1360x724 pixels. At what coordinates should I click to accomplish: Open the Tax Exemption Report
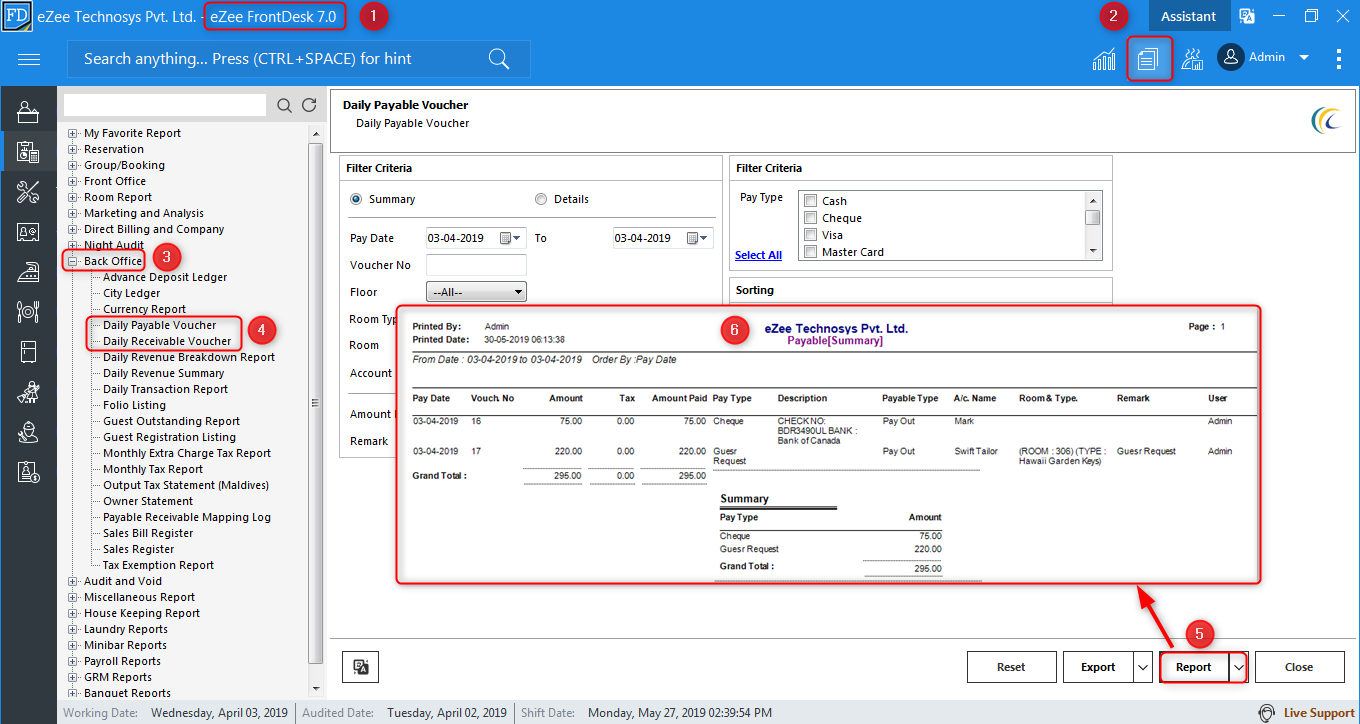[x=159, y=565]
